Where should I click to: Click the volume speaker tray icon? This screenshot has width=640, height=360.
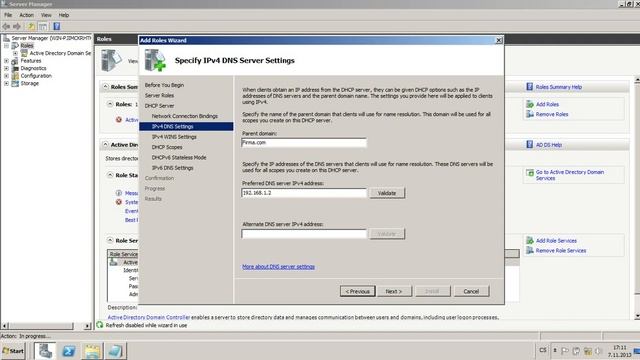598,351
